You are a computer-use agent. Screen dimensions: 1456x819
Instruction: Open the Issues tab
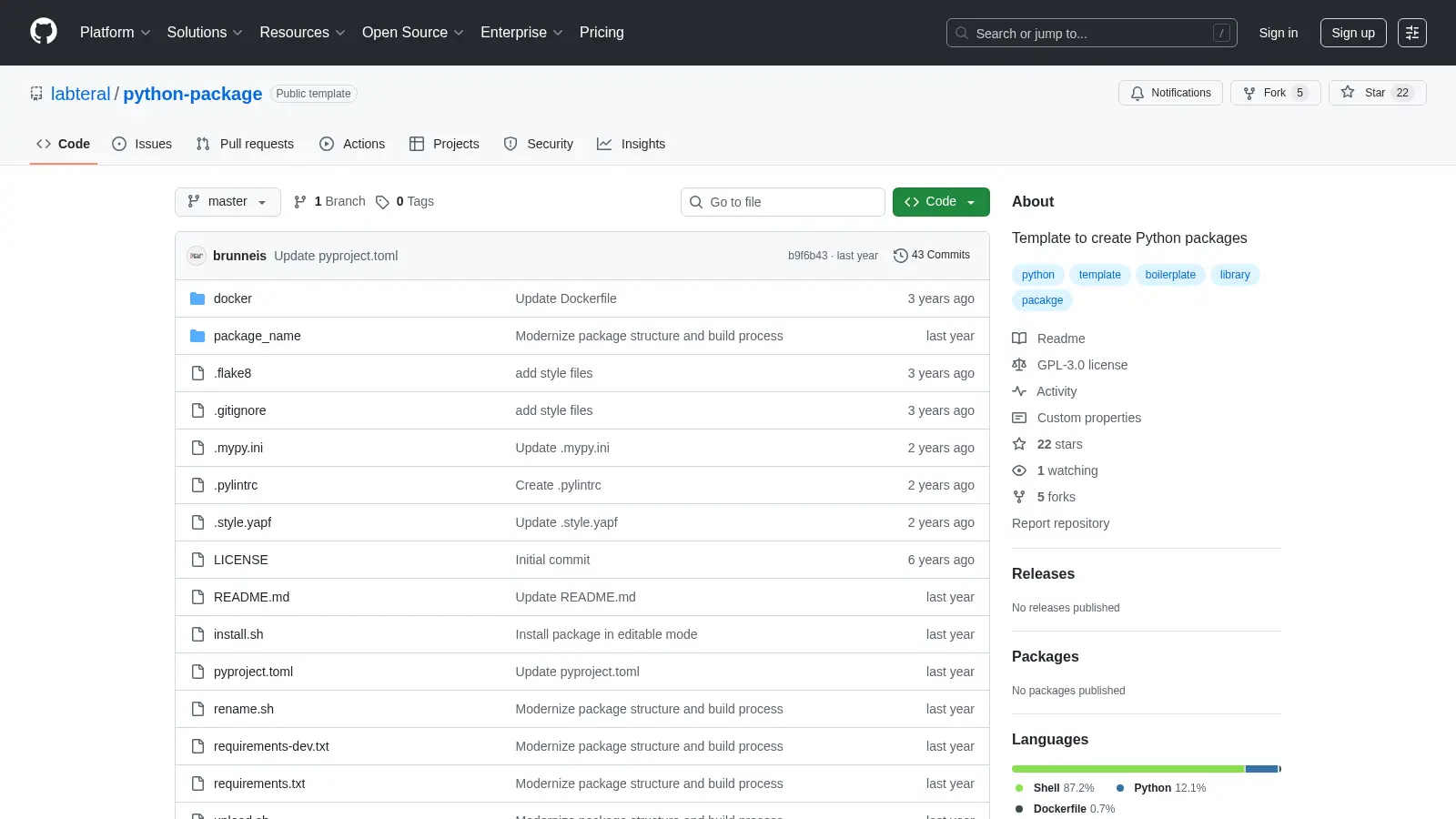point(142,144)
